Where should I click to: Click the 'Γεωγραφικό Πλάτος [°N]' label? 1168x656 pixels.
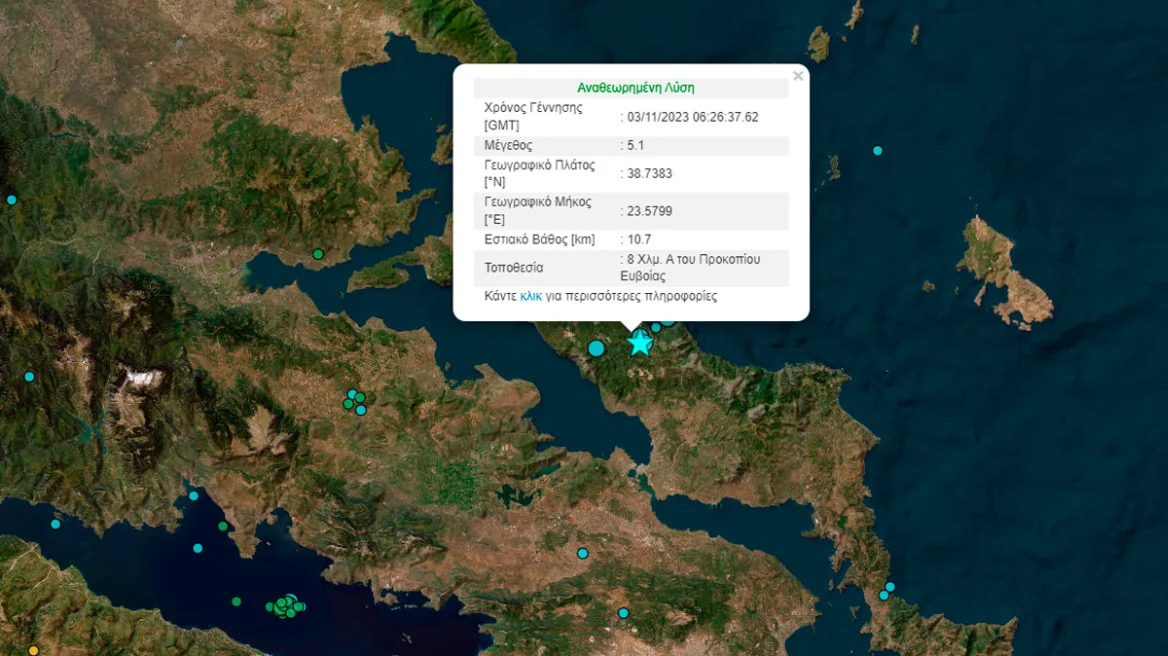click(x=539, y=173)
